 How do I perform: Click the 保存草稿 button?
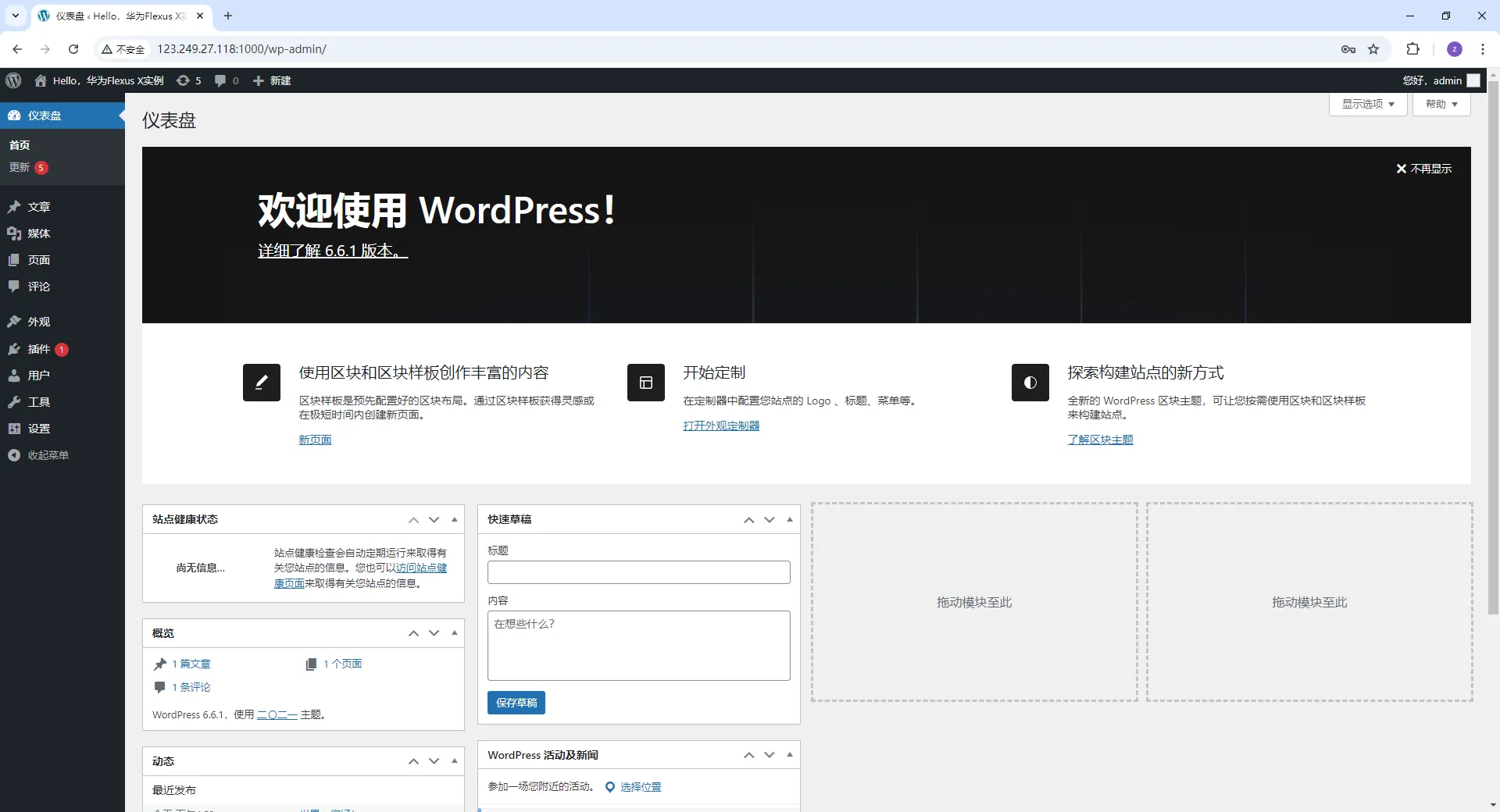pos(516,703)
